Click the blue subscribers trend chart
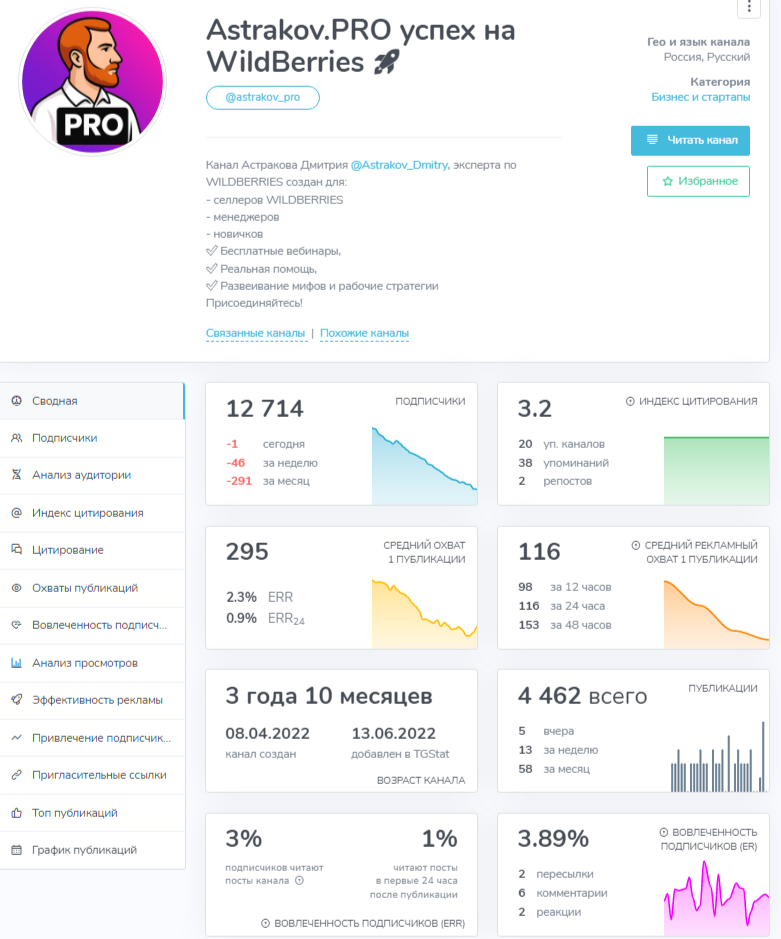Viewport: 781px width, 939px height. tap(424, 465)
